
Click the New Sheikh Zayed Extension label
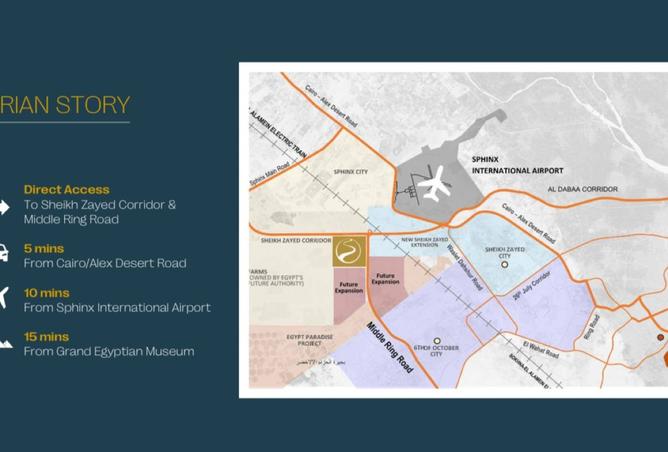(x=433, y=243)
